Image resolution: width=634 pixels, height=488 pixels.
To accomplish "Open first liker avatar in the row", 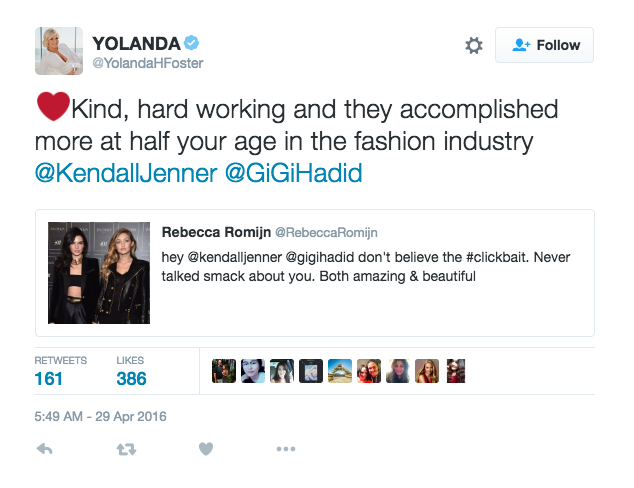I will 224,371.
